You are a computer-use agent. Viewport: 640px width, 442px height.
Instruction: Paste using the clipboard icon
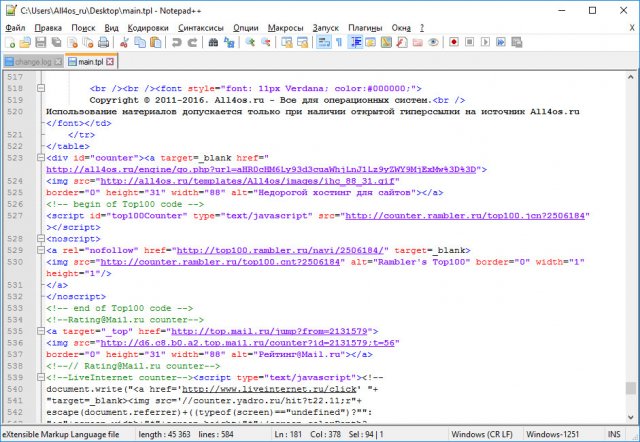[156, 42]
